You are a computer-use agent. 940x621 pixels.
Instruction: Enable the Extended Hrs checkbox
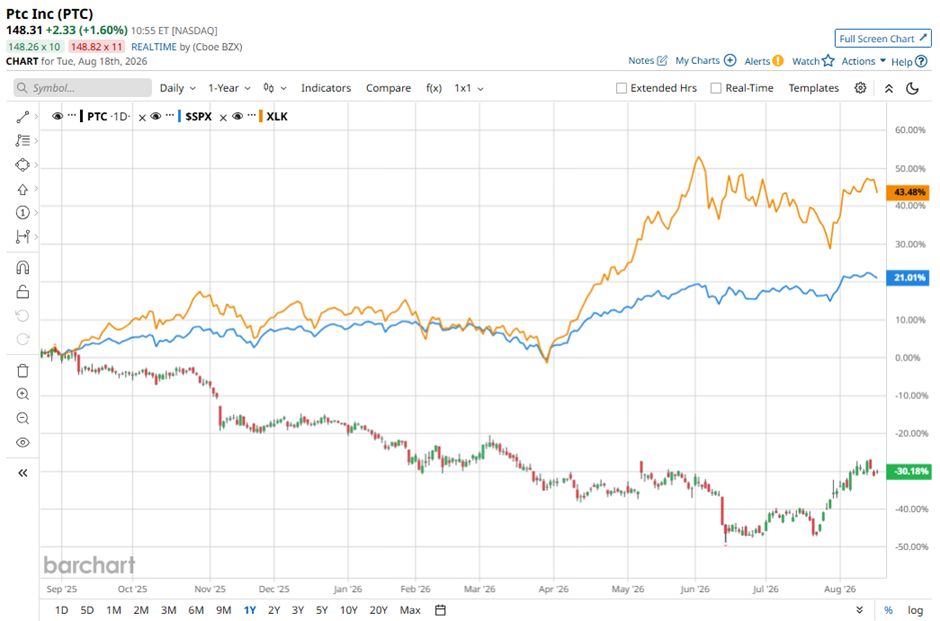(x=621, y=88)
